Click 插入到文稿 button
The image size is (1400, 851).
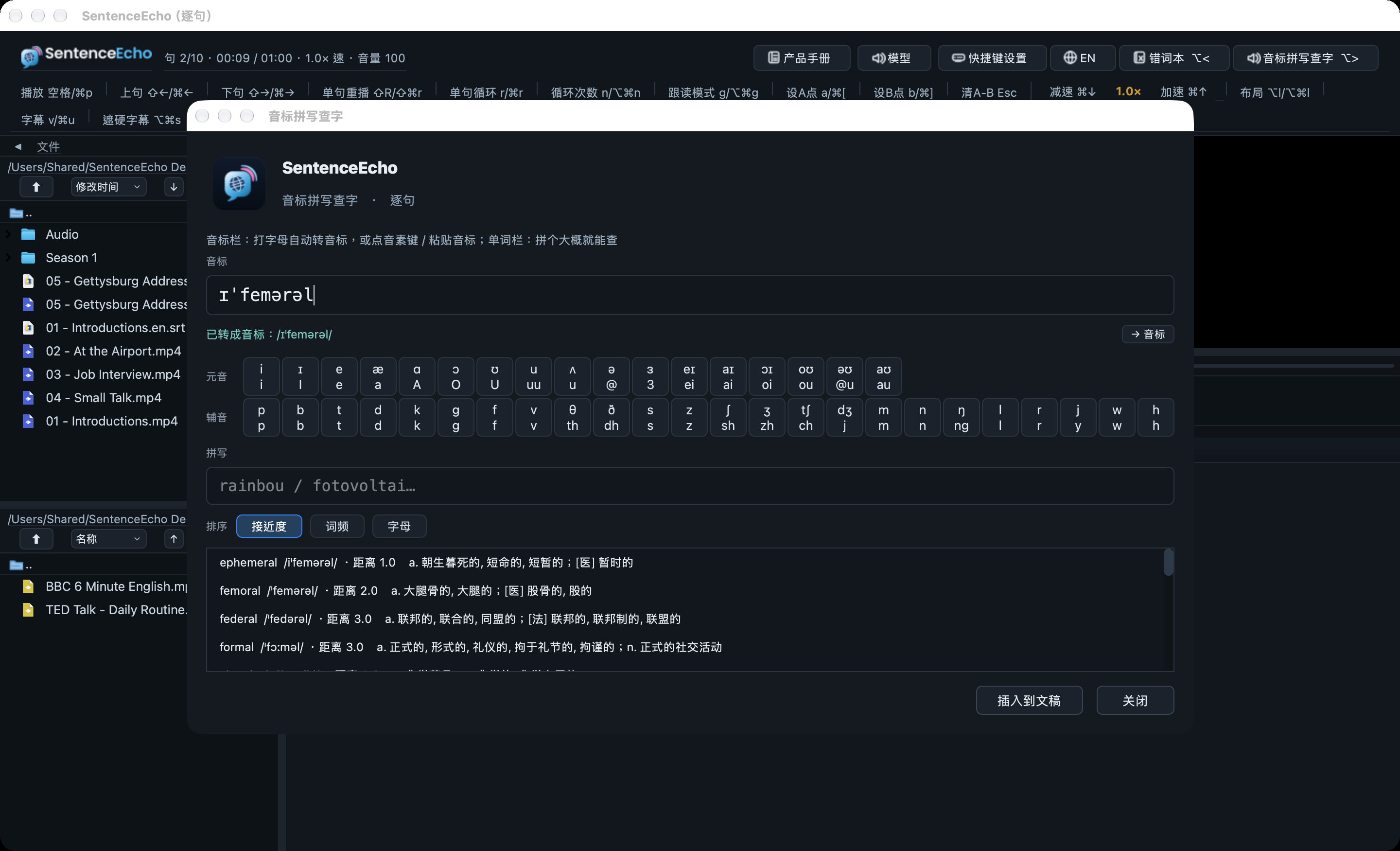coord(1029,700)
